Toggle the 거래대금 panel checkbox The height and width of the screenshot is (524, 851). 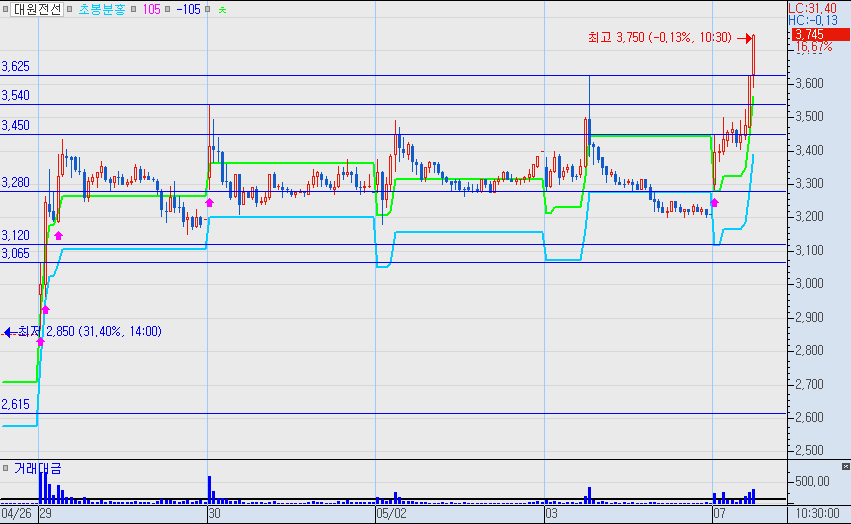point(5,468)
